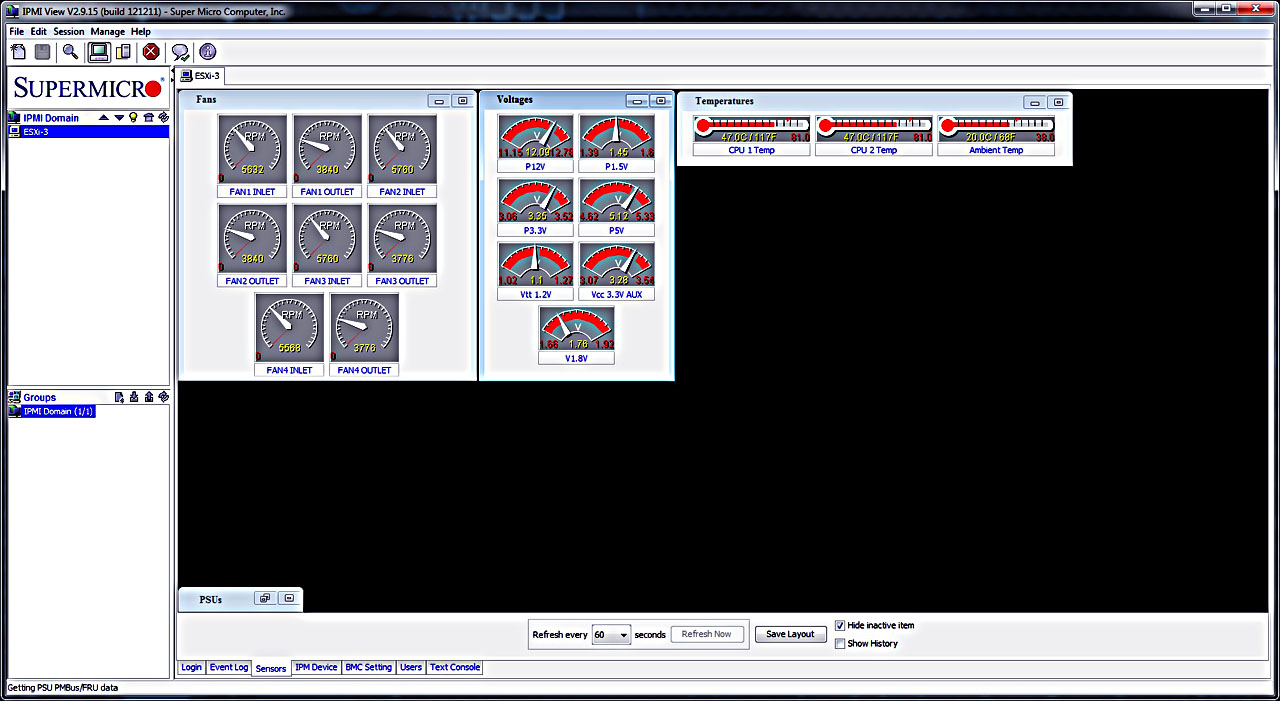Select the Sensors tab
1280x701 pixels.
point(271,668)
